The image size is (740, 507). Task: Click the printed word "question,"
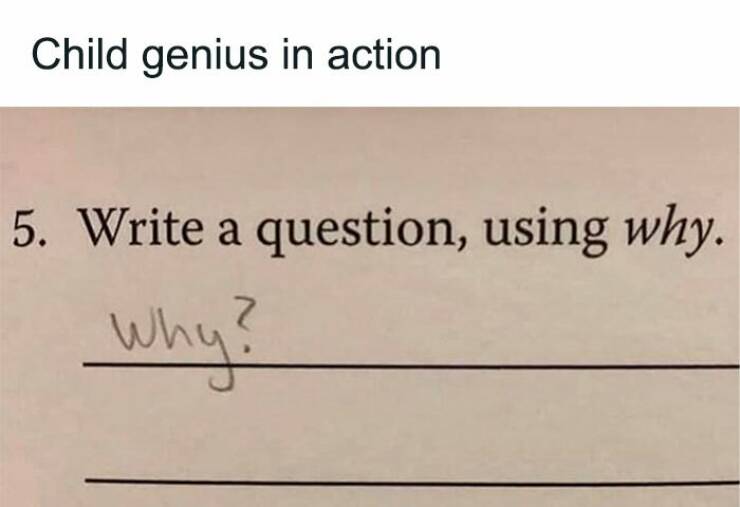point(364,232)
